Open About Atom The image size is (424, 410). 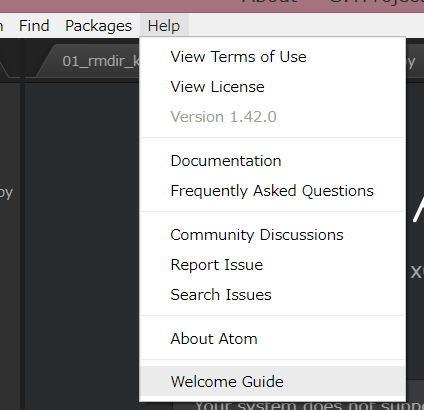(x=272, y=339)
